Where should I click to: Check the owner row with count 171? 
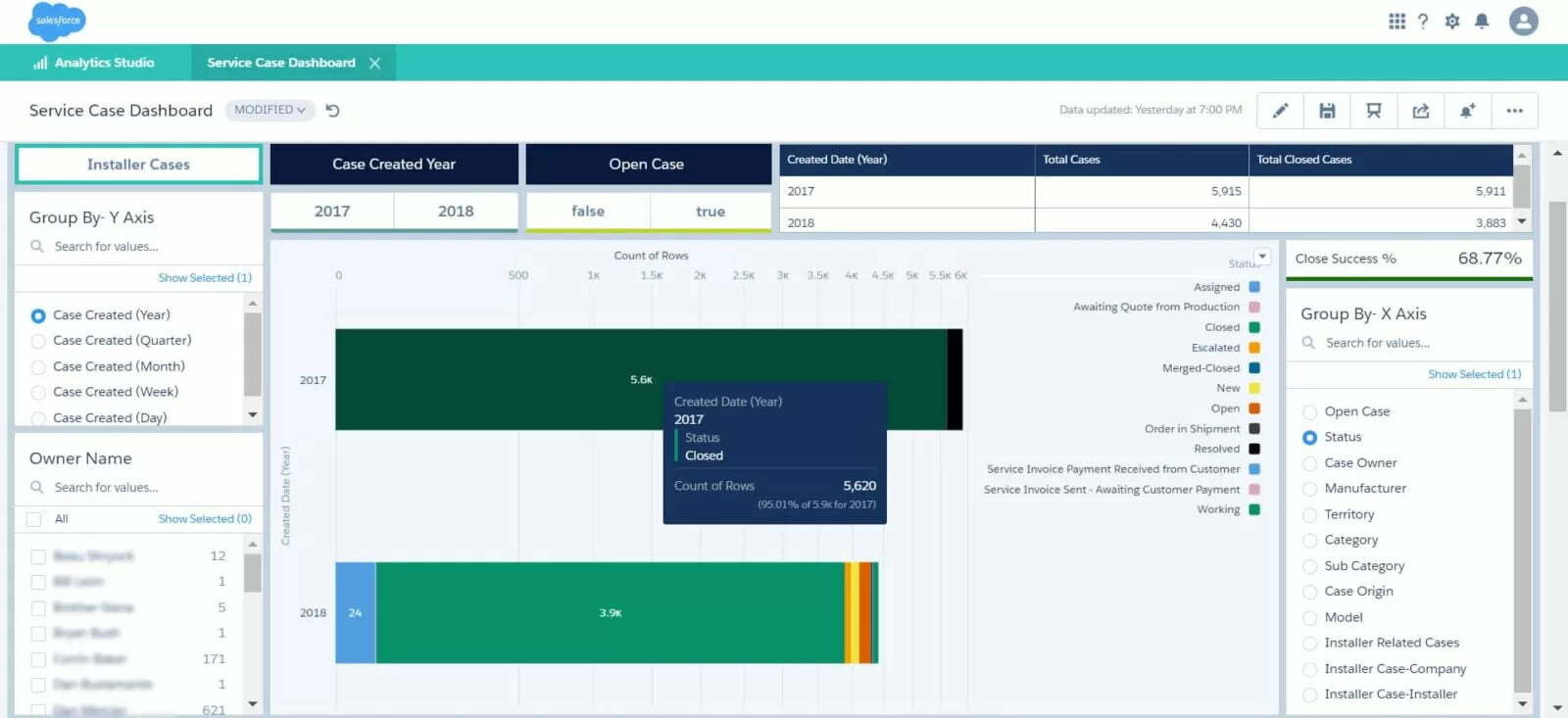coord(38,659)
